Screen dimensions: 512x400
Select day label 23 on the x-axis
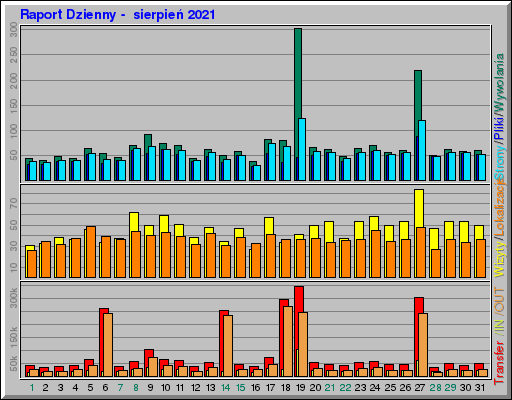(x=360, y=388)
